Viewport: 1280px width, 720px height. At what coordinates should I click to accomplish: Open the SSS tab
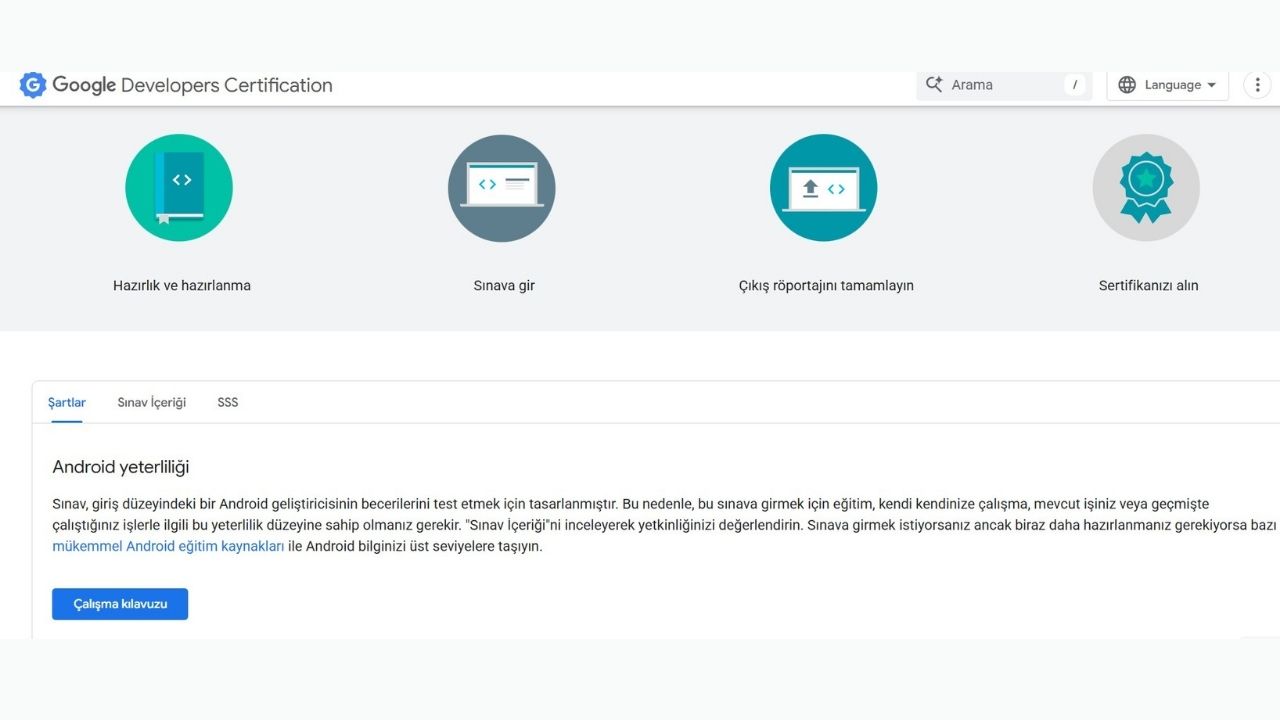point(227,402)
